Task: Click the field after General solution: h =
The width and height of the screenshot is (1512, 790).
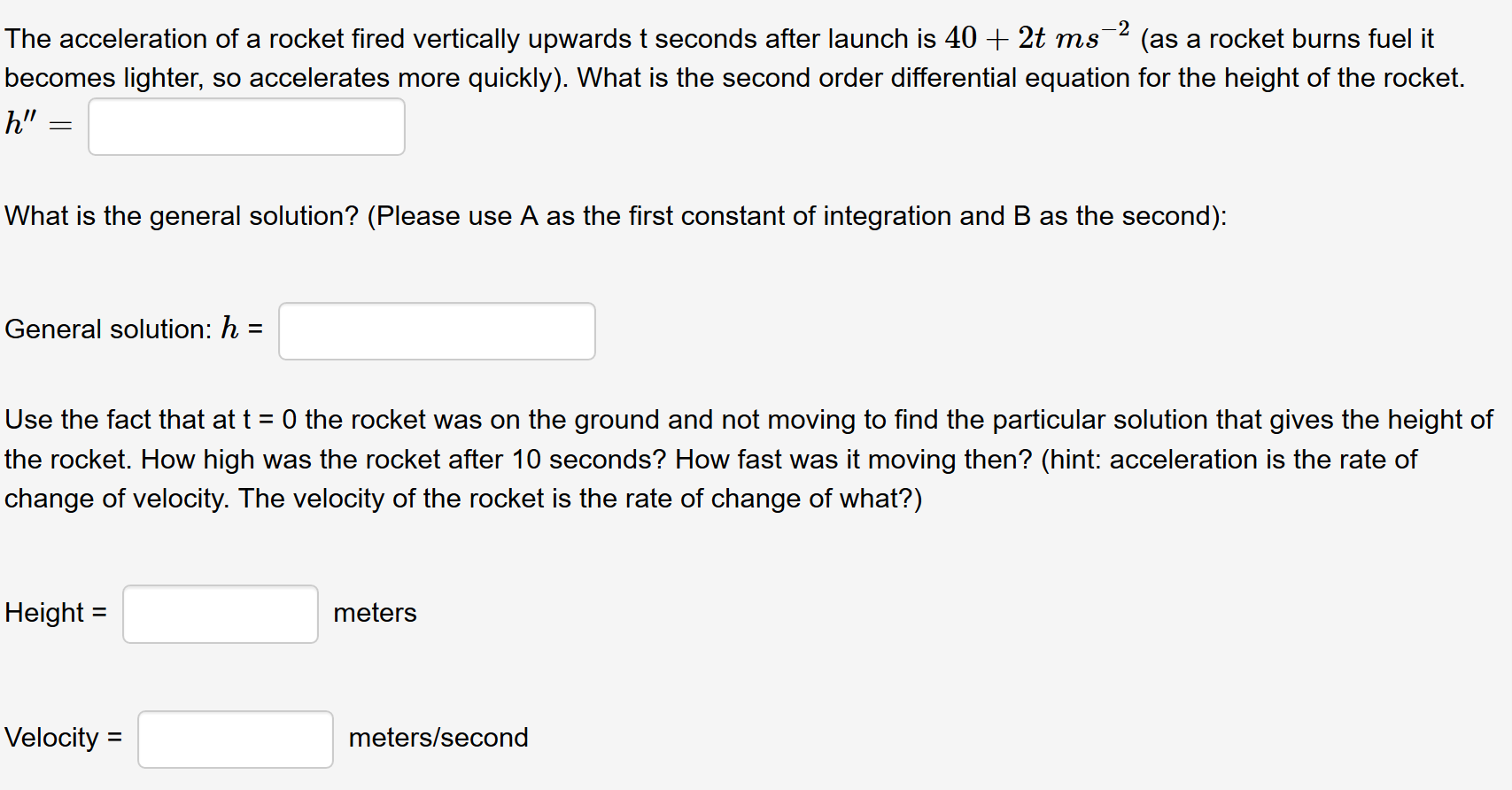Action: pyautogui.click(x=436, y=330)
